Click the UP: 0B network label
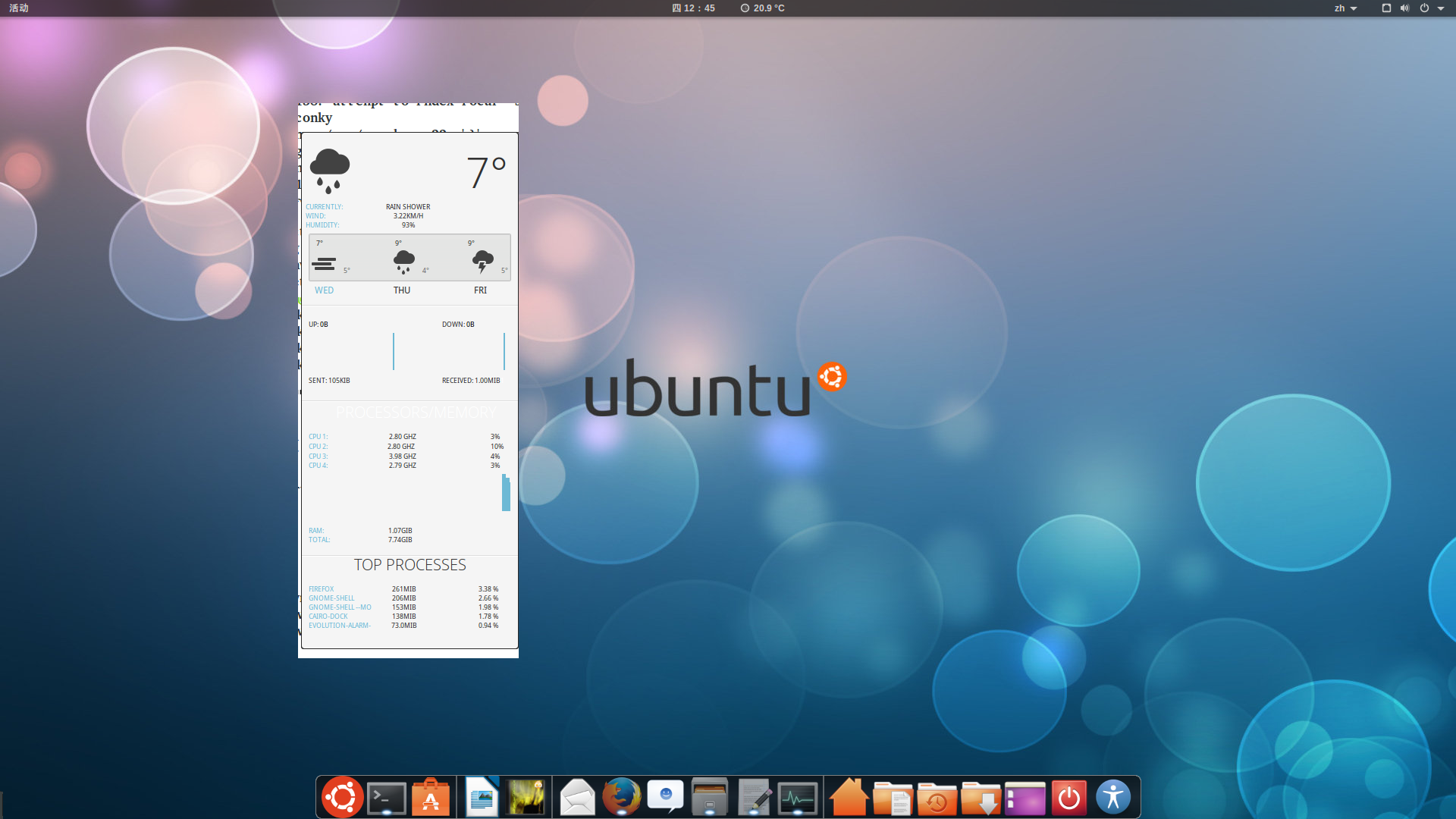 [x=318, y=325]
